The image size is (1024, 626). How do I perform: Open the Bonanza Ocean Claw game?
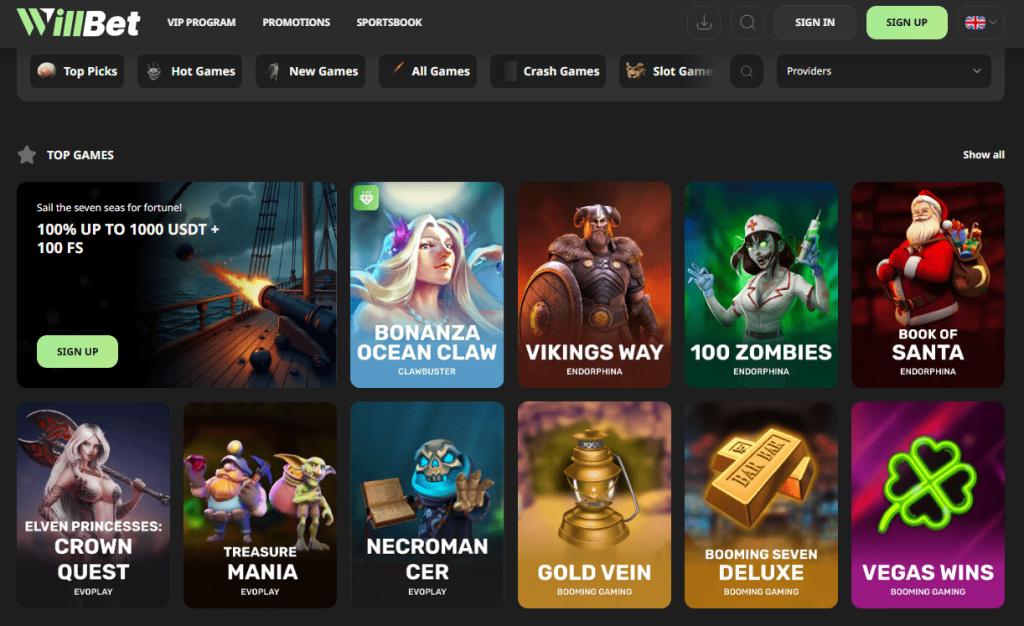(x=427, y=285)
